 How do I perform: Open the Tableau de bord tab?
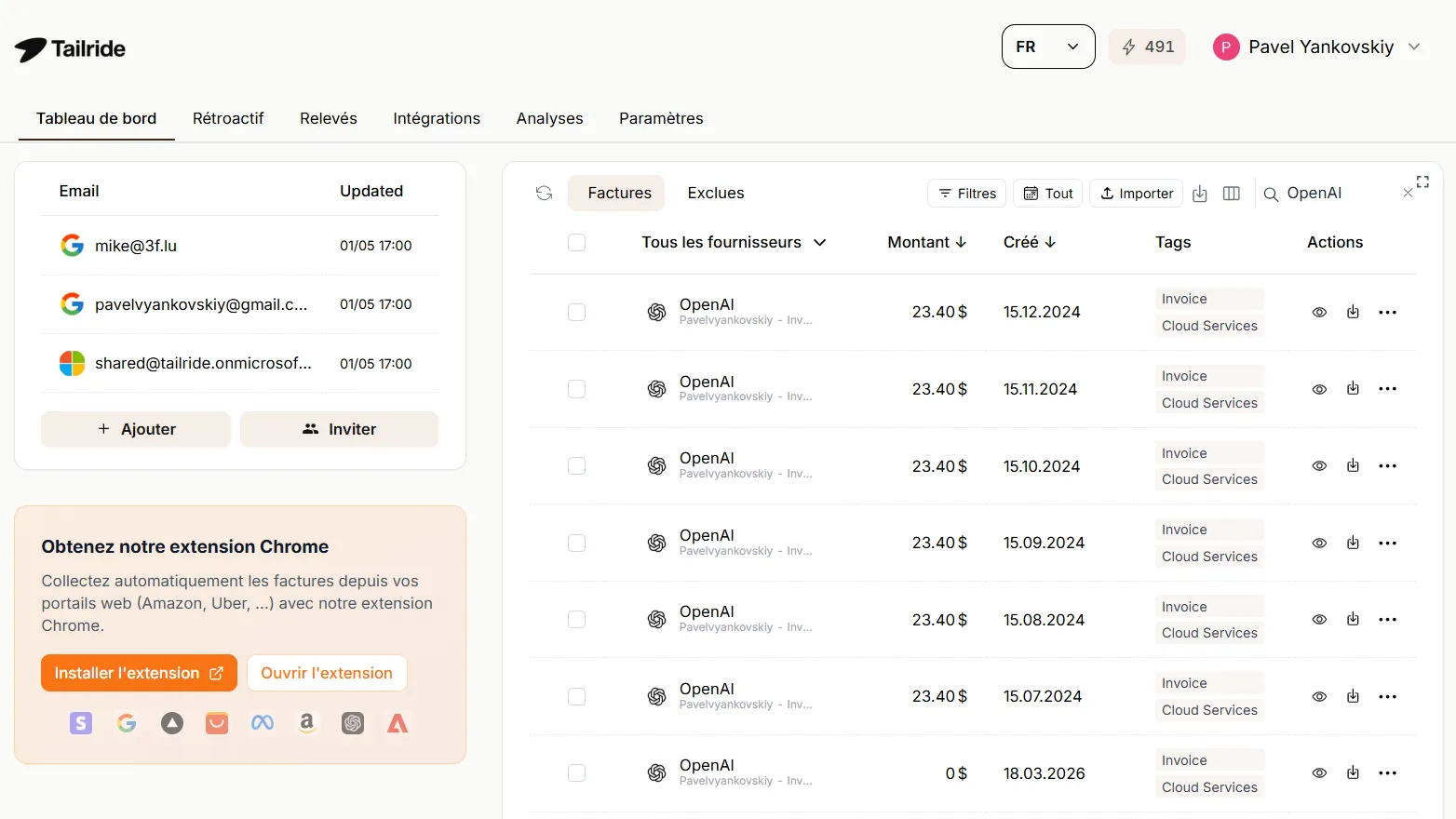pos(97,118)
